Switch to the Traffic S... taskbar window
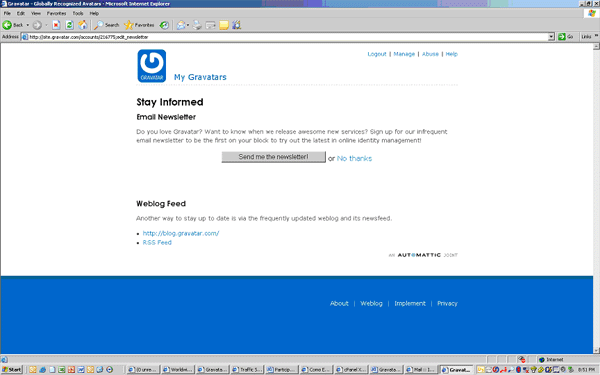The width and height of the screenshot is (600, 375). click(x=247, y=370)
